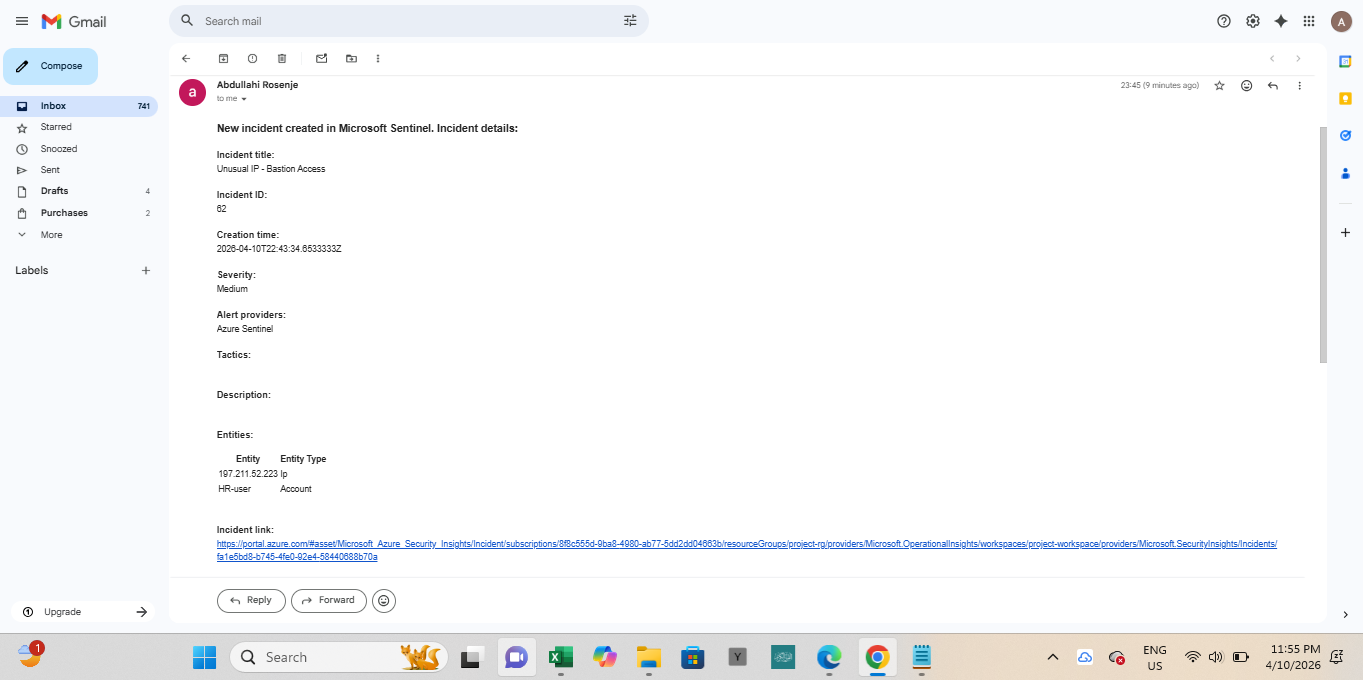Hide the side panel chevron
The image size is (1363, 680).
point(1345,614)
